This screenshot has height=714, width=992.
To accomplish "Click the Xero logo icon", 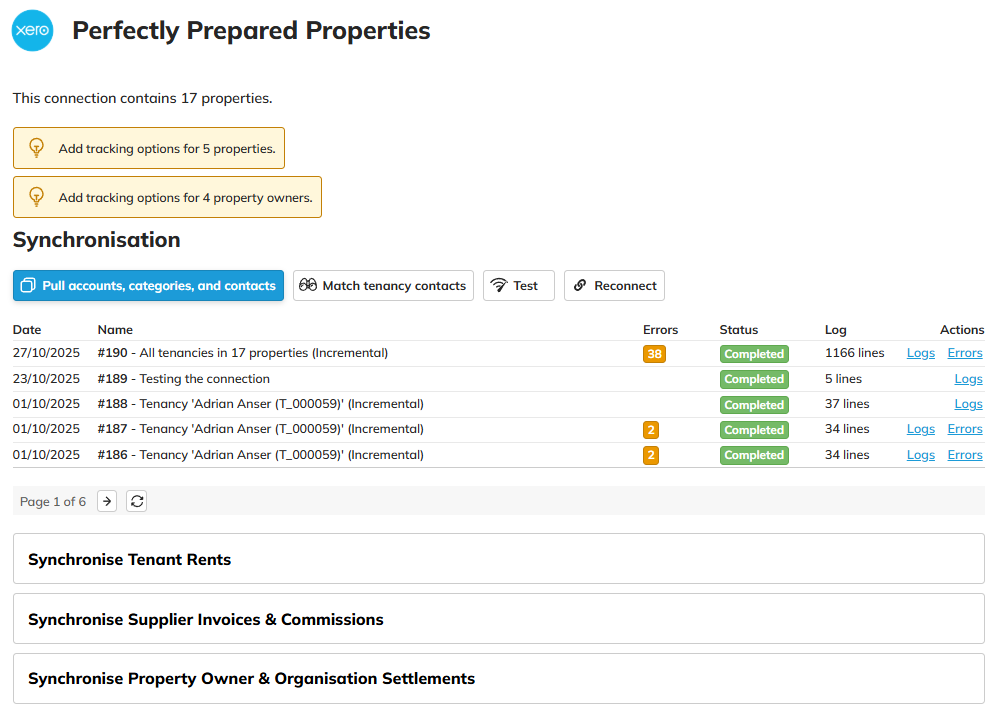I will tap(32, 31).
